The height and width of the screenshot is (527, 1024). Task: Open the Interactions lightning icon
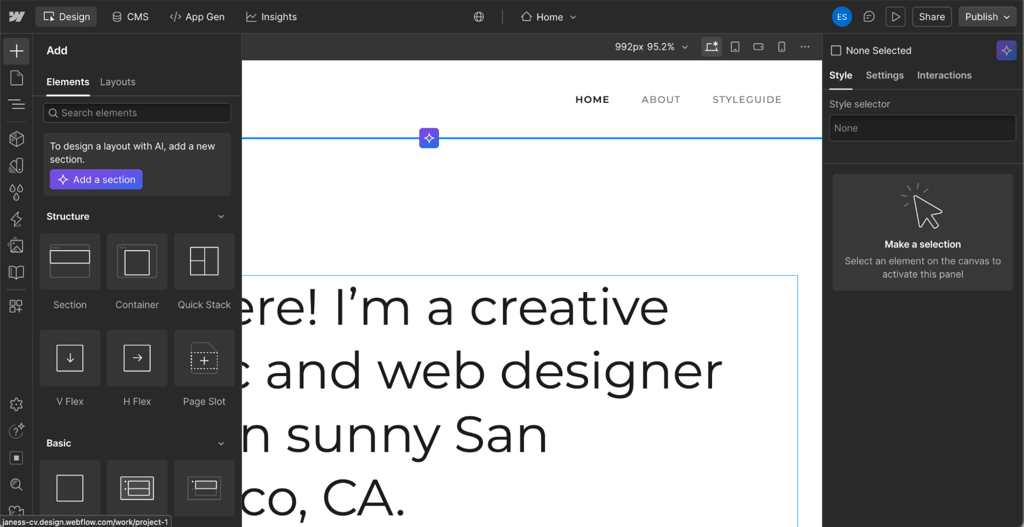pos(16,219)
